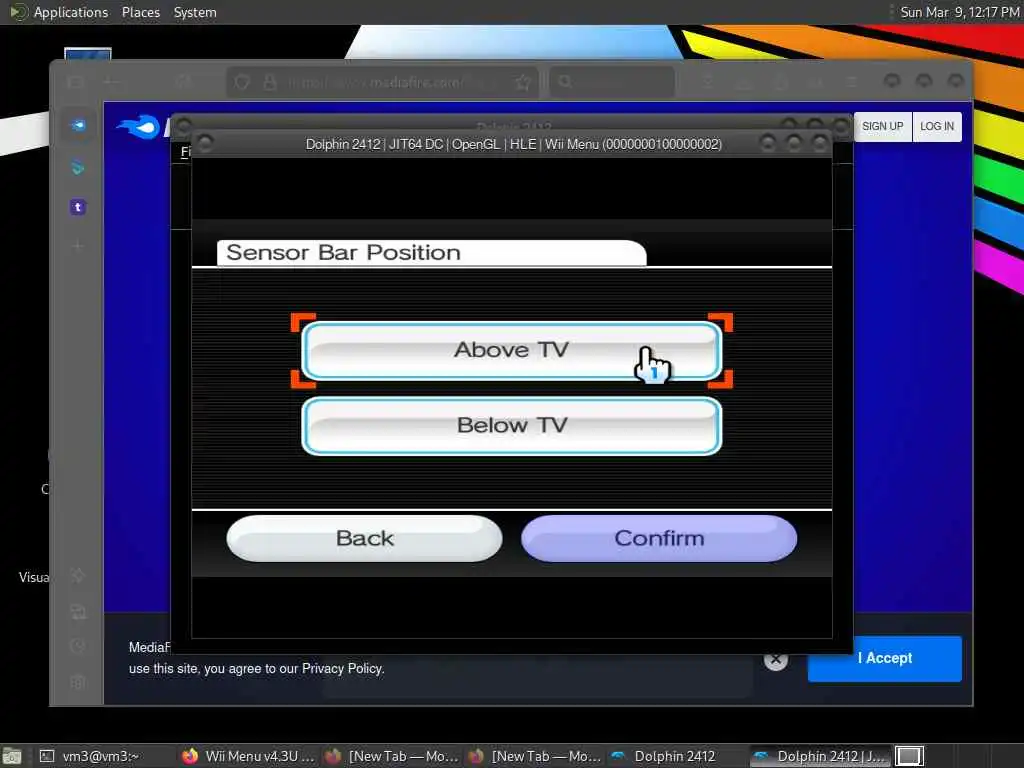Screen dimensions: 1024x768
Task: Switch to Wii Menu v4.3U taskbar window
Action: [249, 756]
